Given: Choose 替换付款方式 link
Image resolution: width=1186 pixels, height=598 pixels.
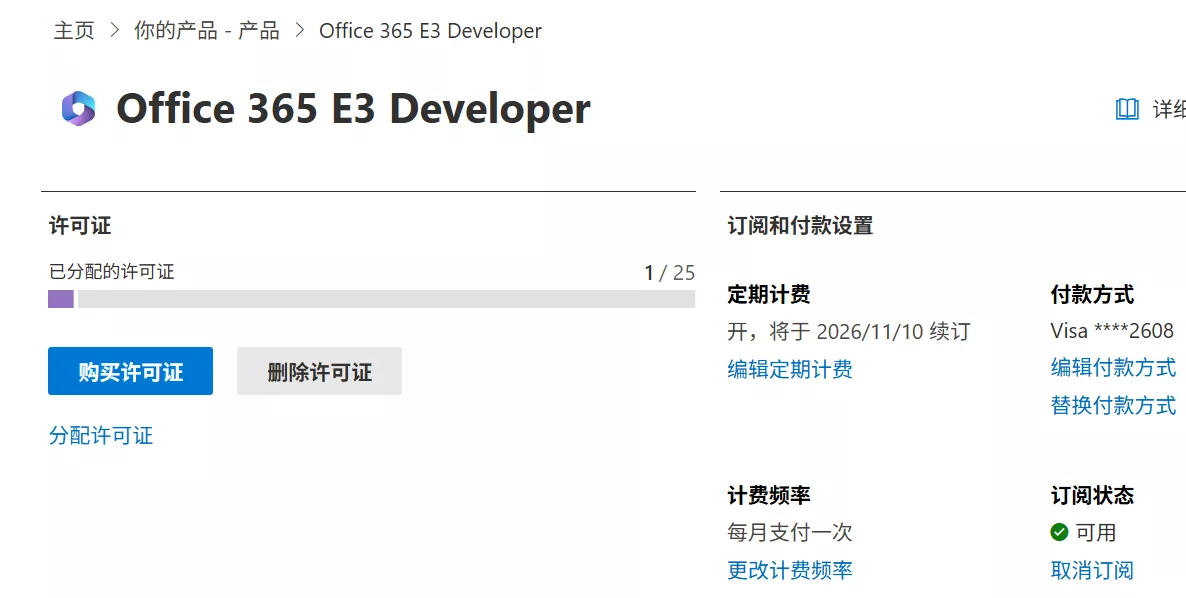Looking at the screenshot, I should [1113, 405].
